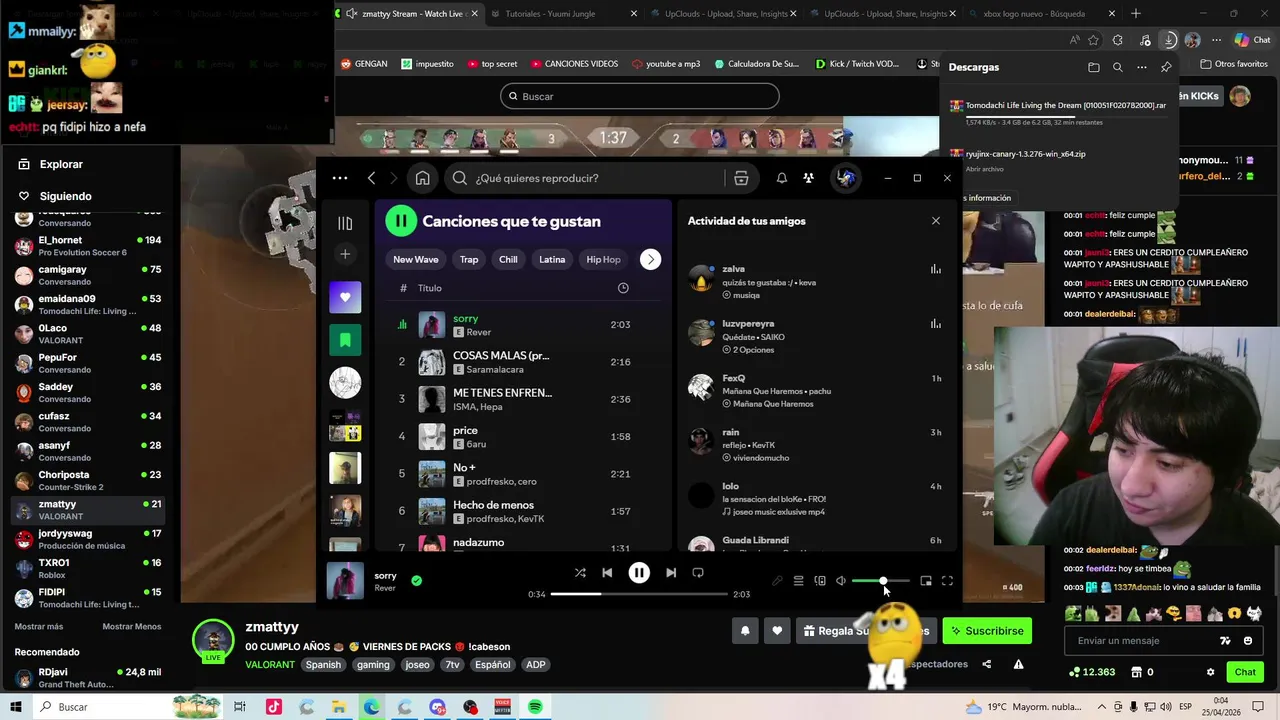Click the green Suscribirse button
Image resolution: width=1280 pixels, height=720 pixels.
(x=987, y=631)
